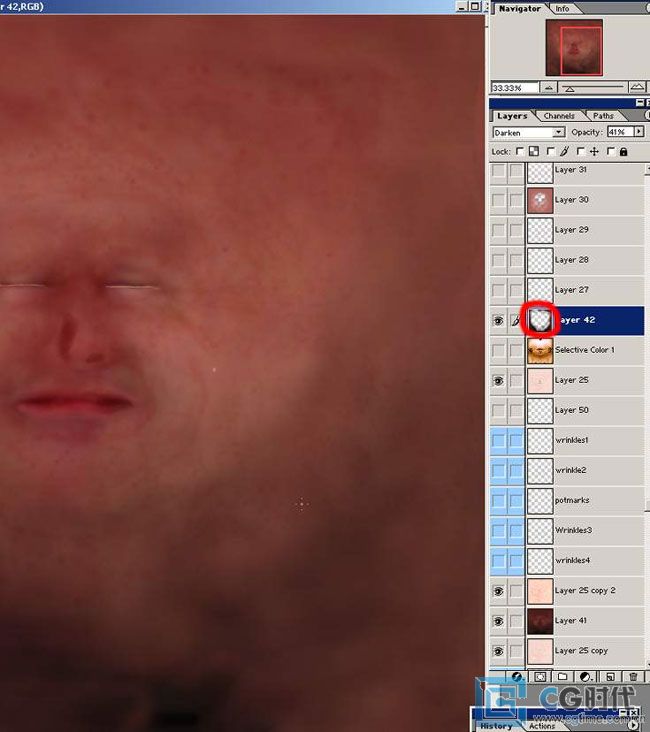650x732 pixels.
Task: Enable the lock transparent pixels checkbox
Action: pos(520,151)
